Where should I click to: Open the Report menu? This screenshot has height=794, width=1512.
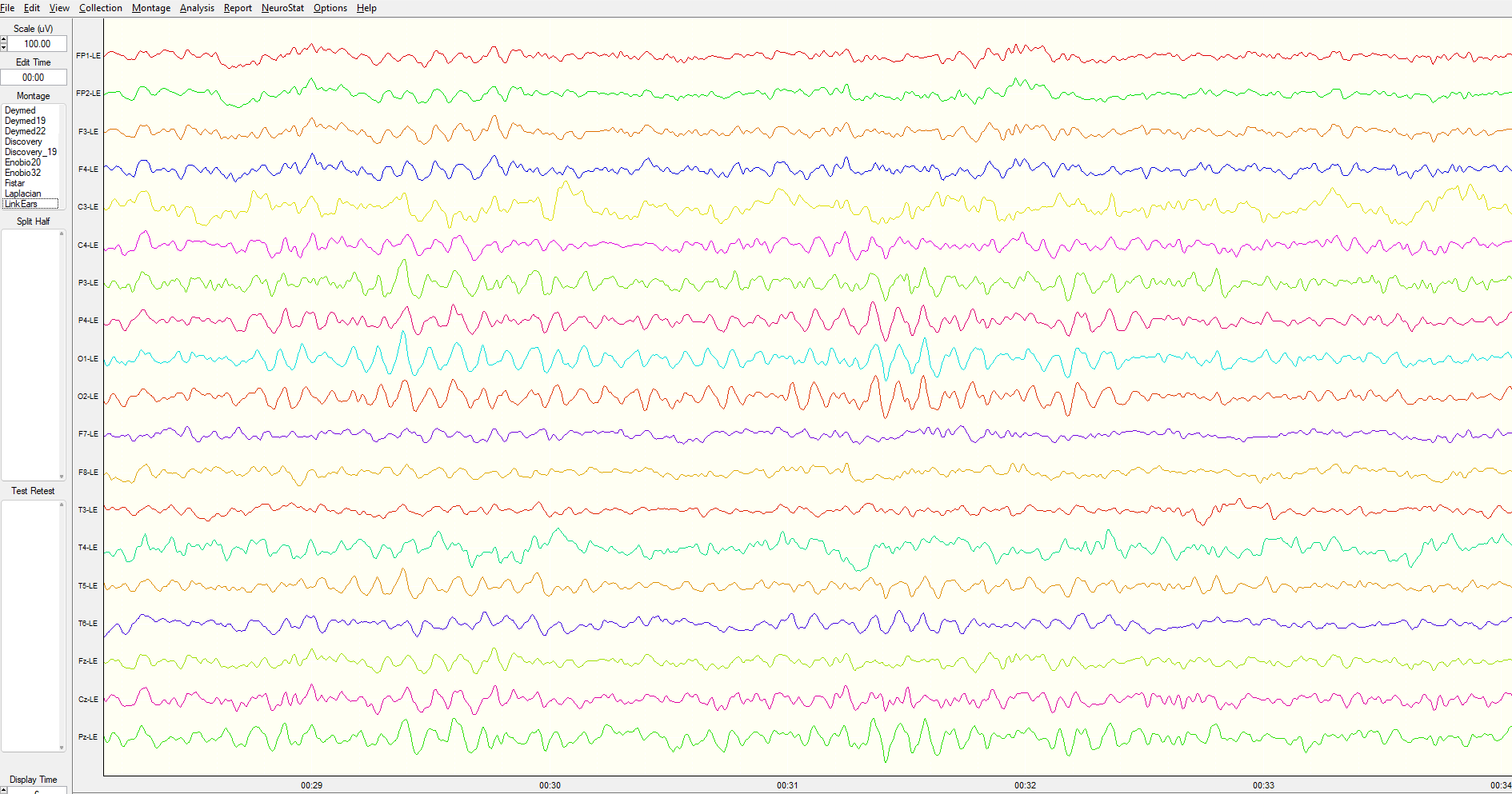point(238,7)
